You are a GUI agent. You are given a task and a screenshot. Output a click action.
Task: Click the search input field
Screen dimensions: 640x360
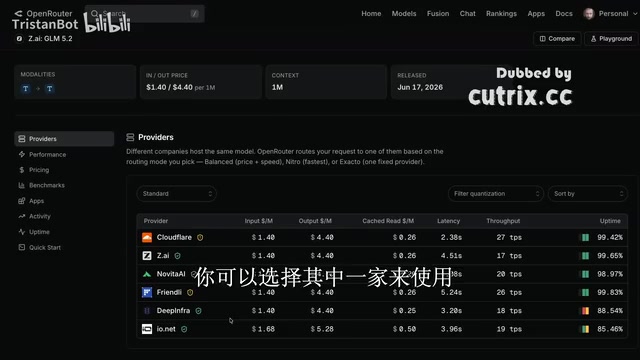(144, 13)
